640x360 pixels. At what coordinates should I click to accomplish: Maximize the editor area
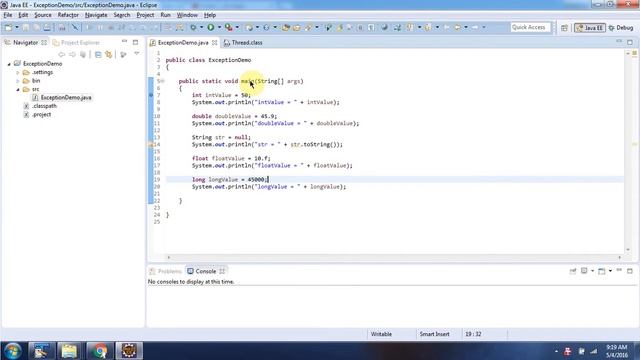(x=630, y=42)
